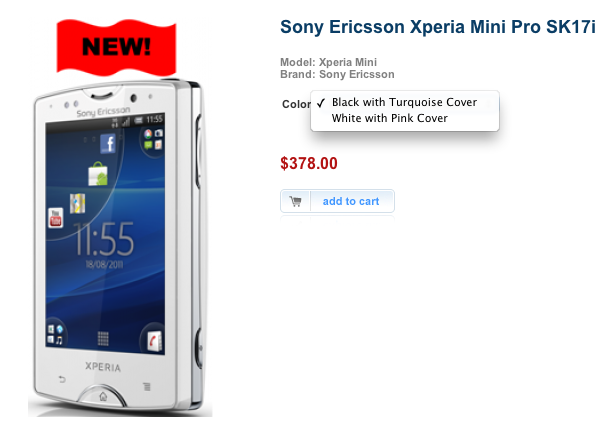Choose White with Pink Cover option

click(390, 118)
